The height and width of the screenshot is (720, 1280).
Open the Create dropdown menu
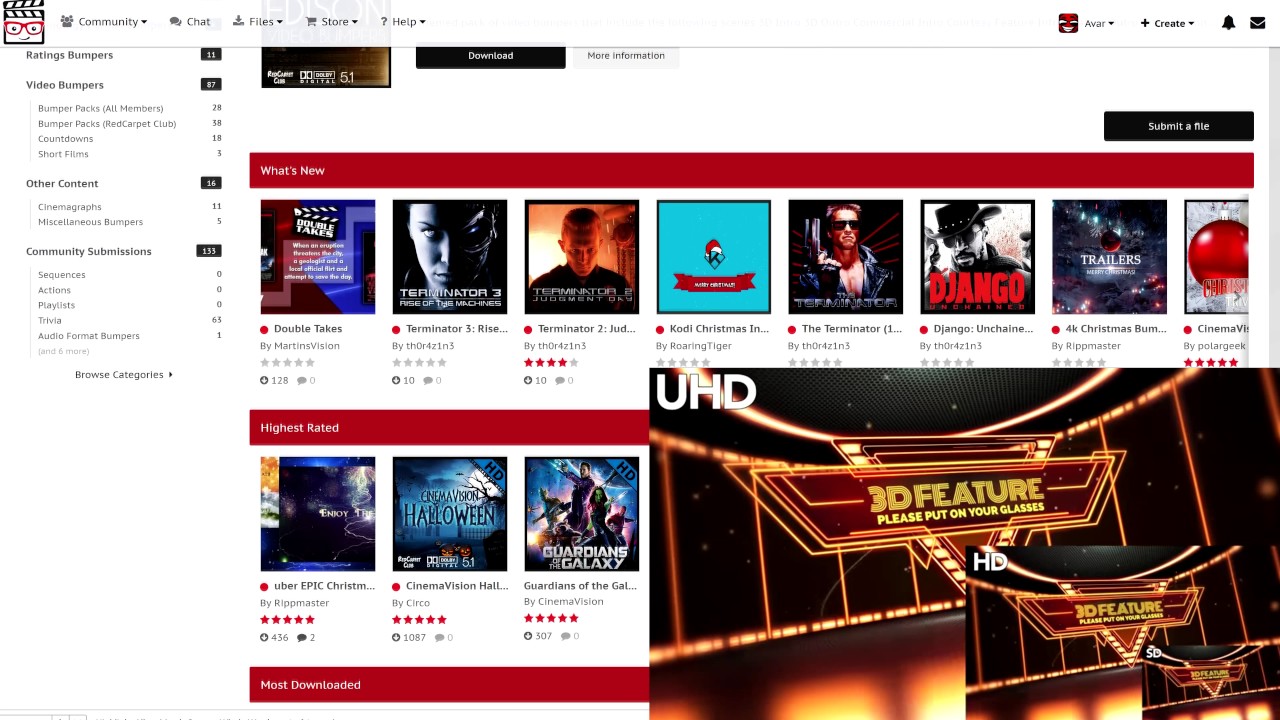coord(1167,23)
